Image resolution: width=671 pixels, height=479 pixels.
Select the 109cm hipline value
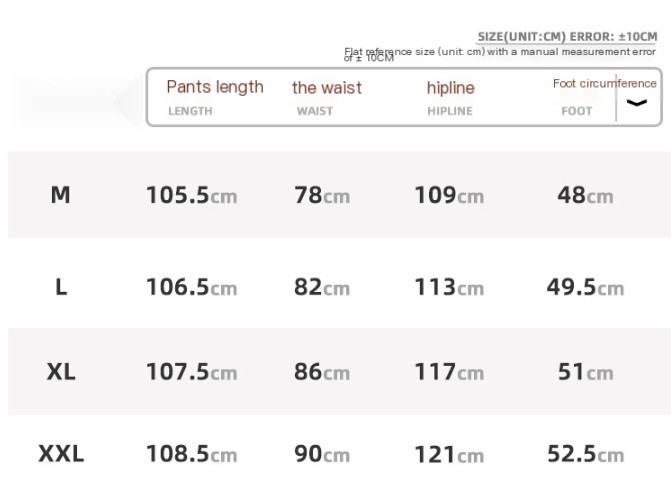click(x=449, y=196)
